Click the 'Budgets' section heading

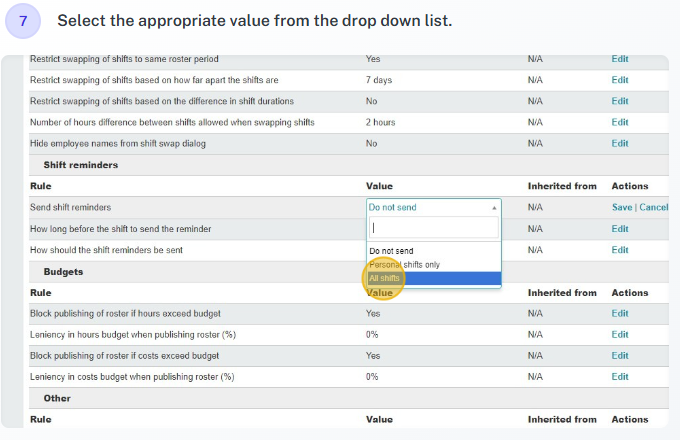click(63, 272)
